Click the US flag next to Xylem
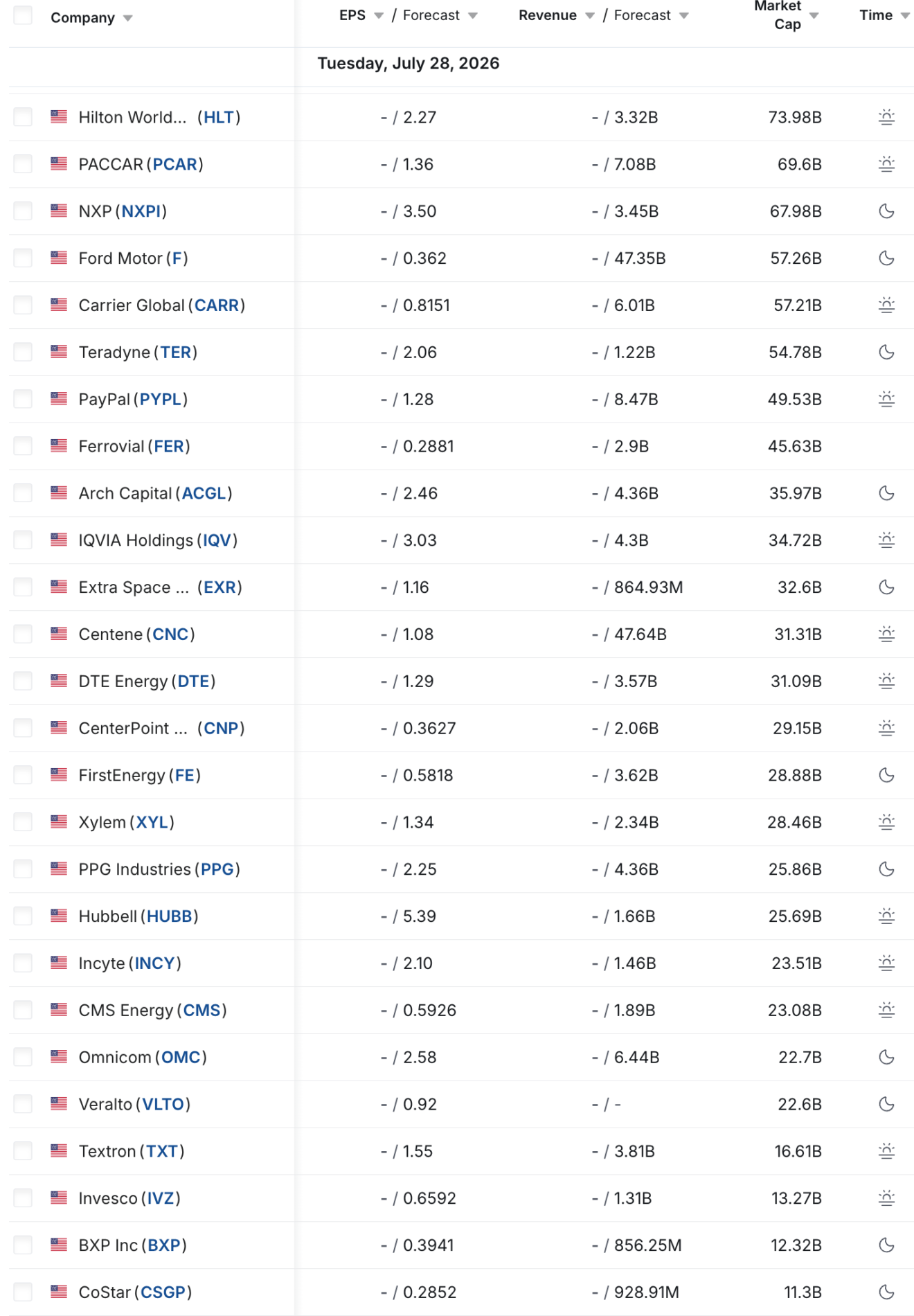914x1316 pixels. 59,821
